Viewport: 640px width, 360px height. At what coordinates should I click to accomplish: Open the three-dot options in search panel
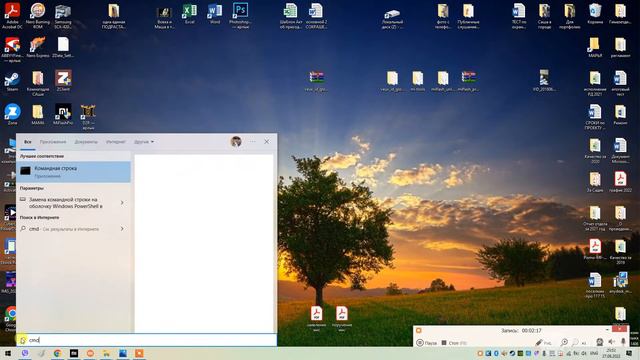point(253,142)
